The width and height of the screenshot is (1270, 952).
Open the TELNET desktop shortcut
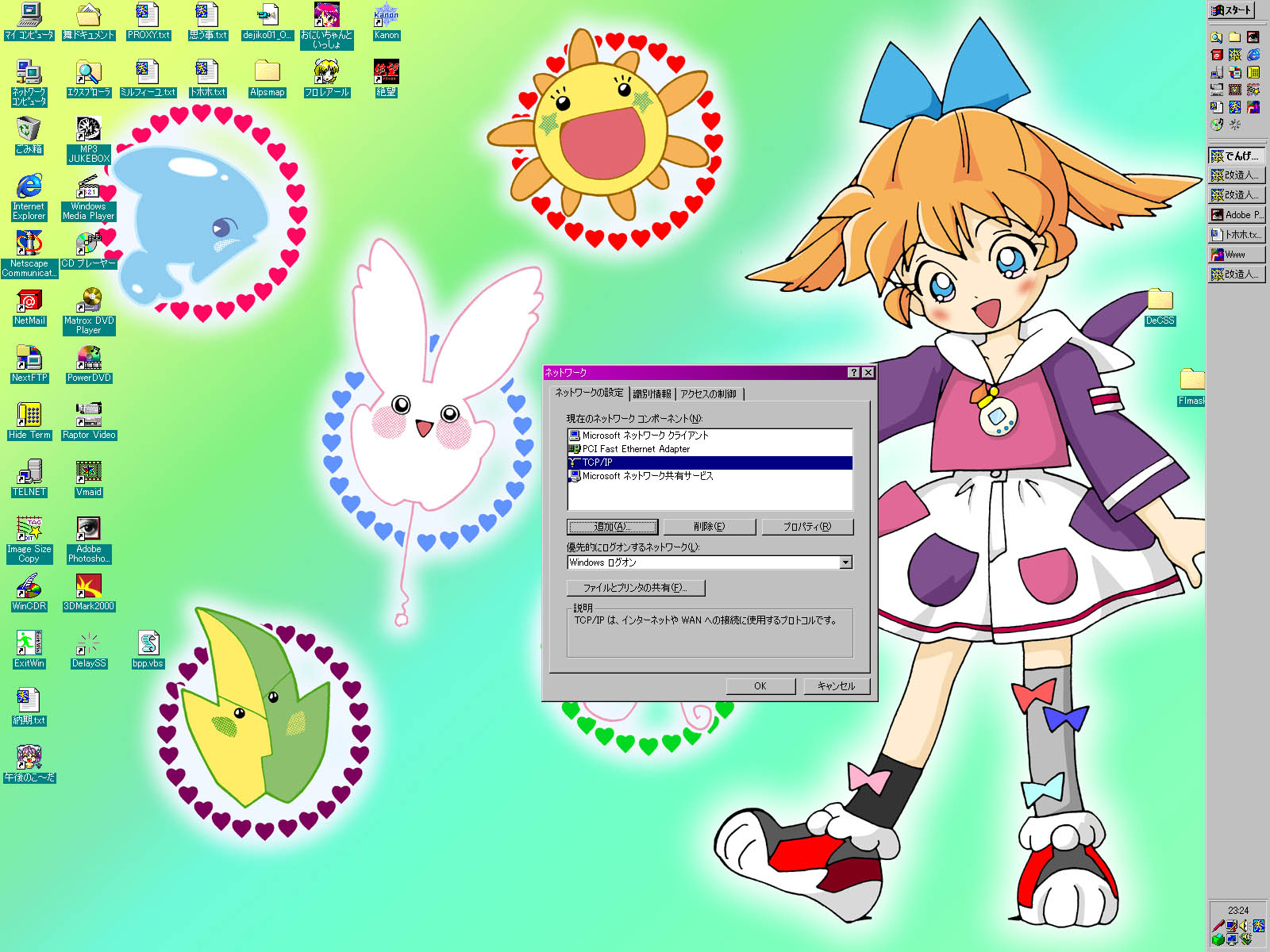(x=29, y=473)
